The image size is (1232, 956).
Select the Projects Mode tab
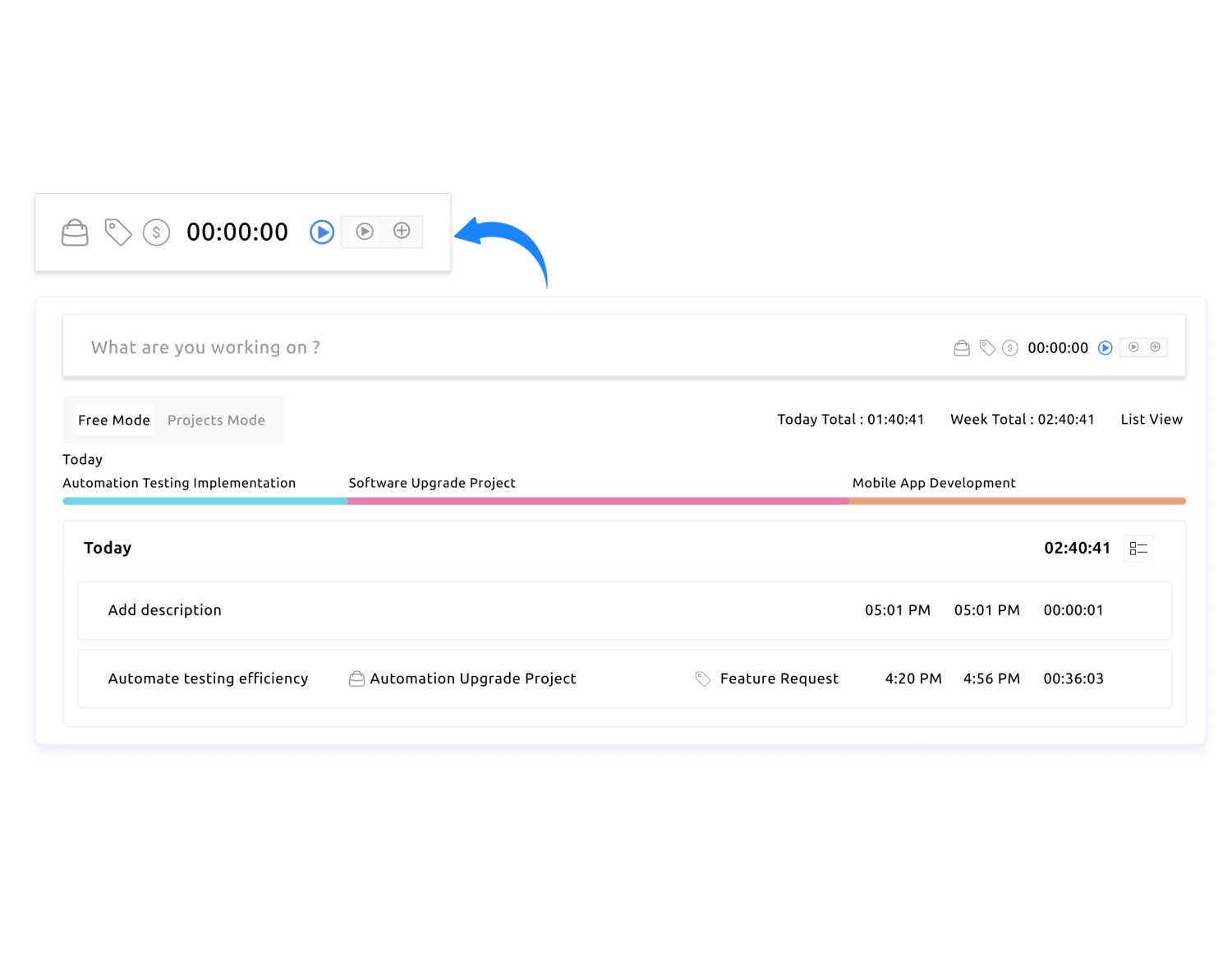tap(216, 420)
